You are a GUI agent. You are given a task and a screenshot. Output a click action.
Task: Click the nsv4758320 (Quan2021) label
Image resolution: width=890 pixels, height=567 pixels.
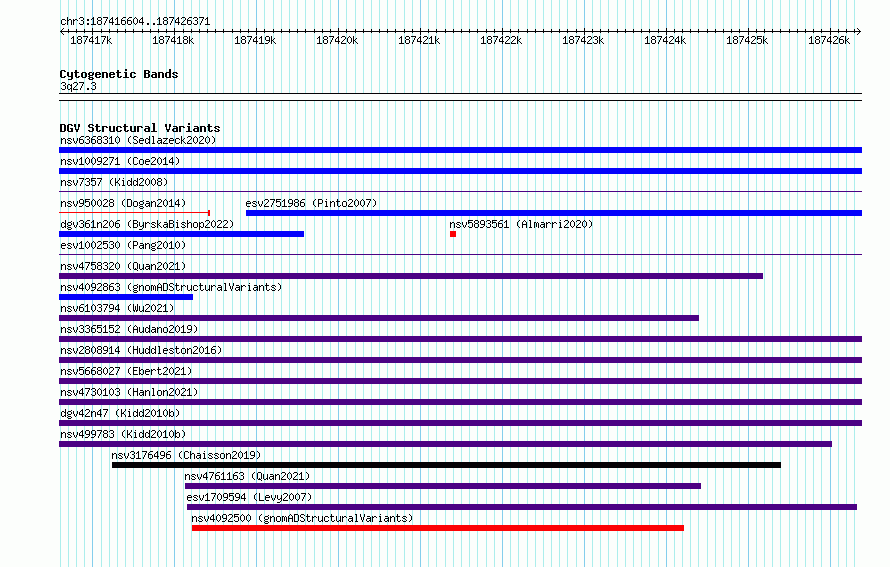point(123,266)
